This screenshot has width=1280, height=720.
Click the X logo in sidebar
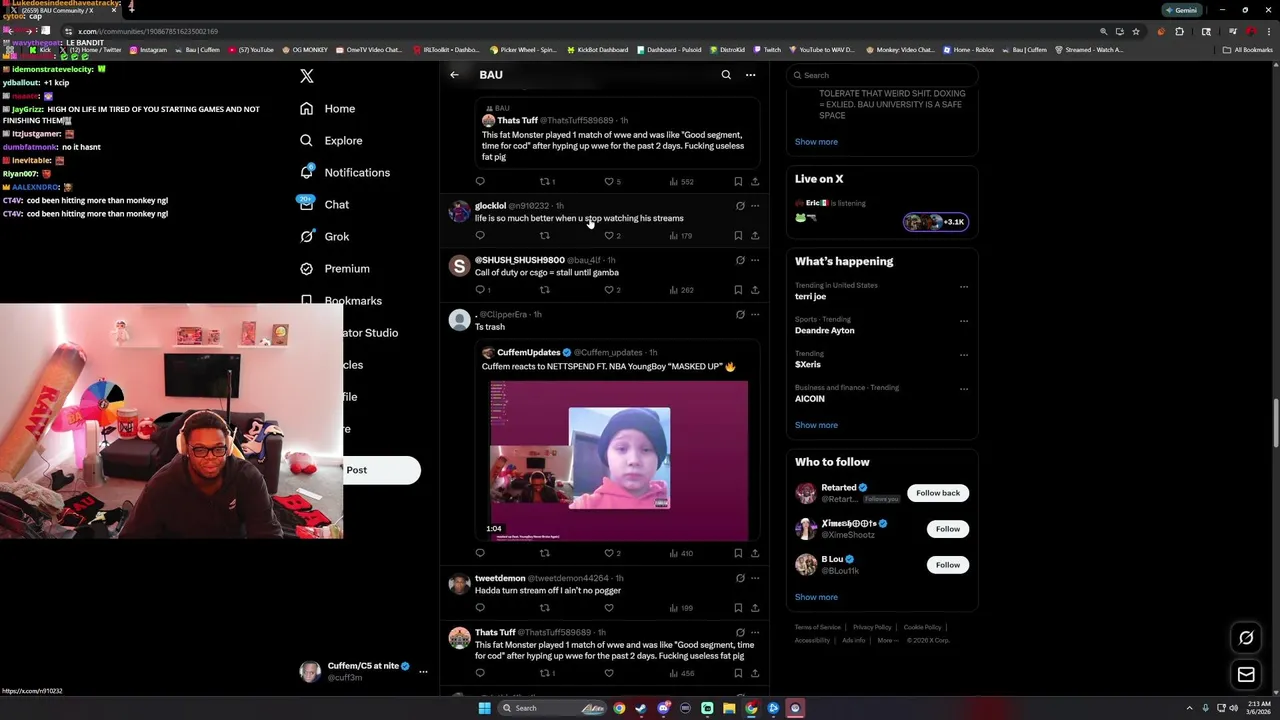click(x=307, y=76)
